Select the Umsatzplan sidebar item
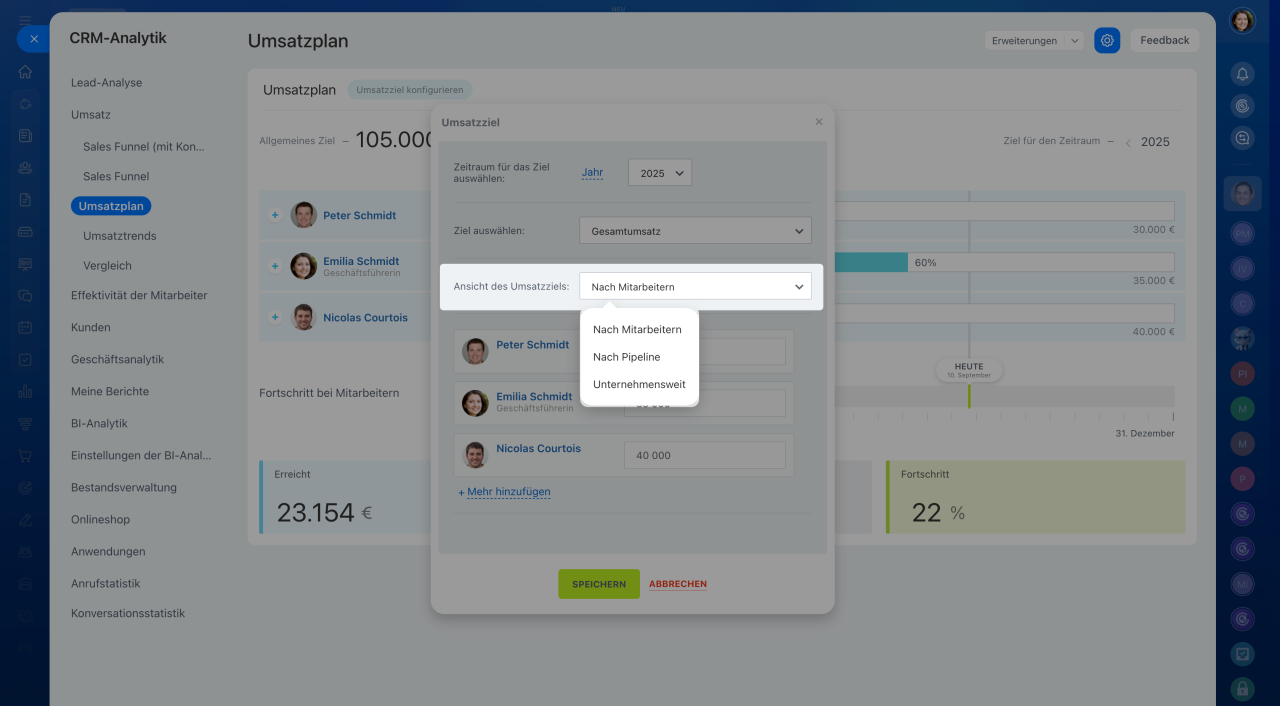 (111, 206)
